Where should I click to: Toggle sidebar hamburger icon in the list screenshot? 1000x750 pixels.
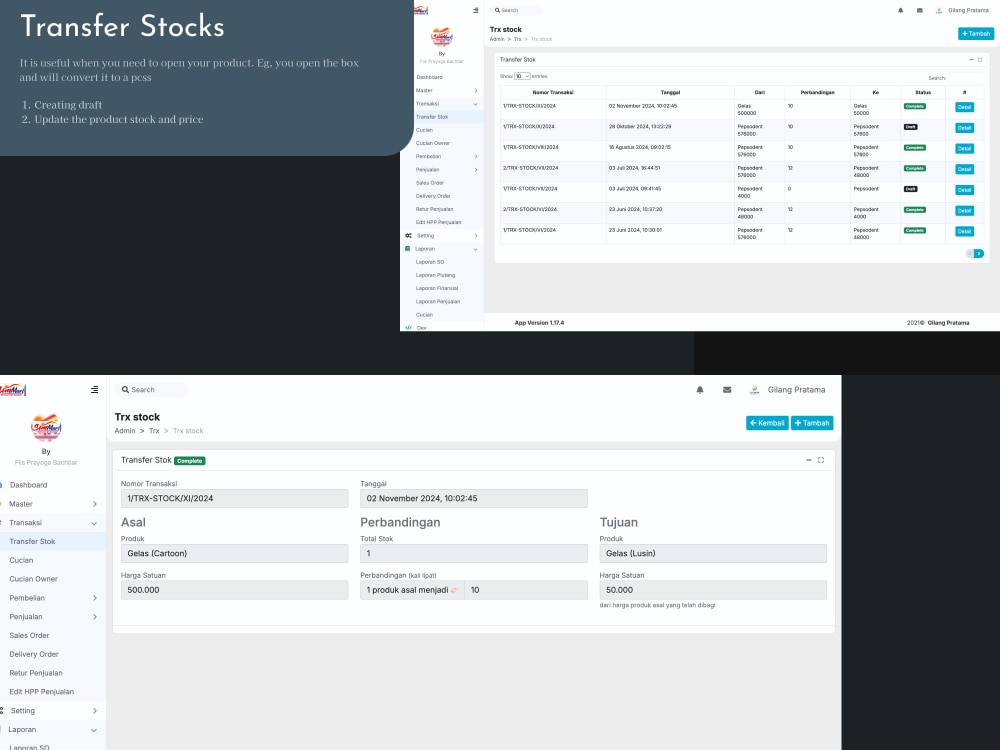click(x=475, y=10)
